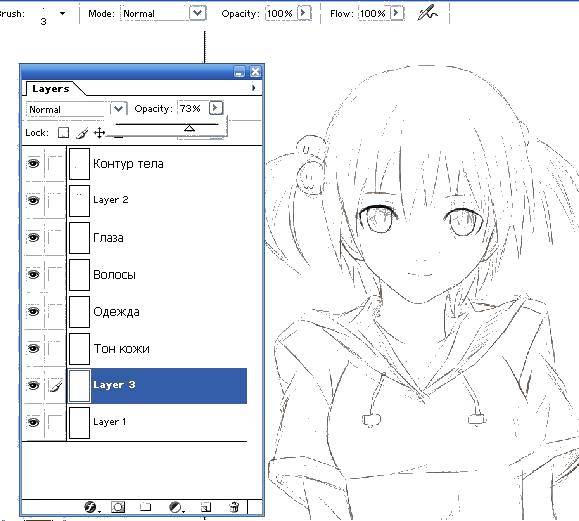The width and height of the screenshot is (579, 521).
Task: Create a new layer group folder
Action: (146, 507)
